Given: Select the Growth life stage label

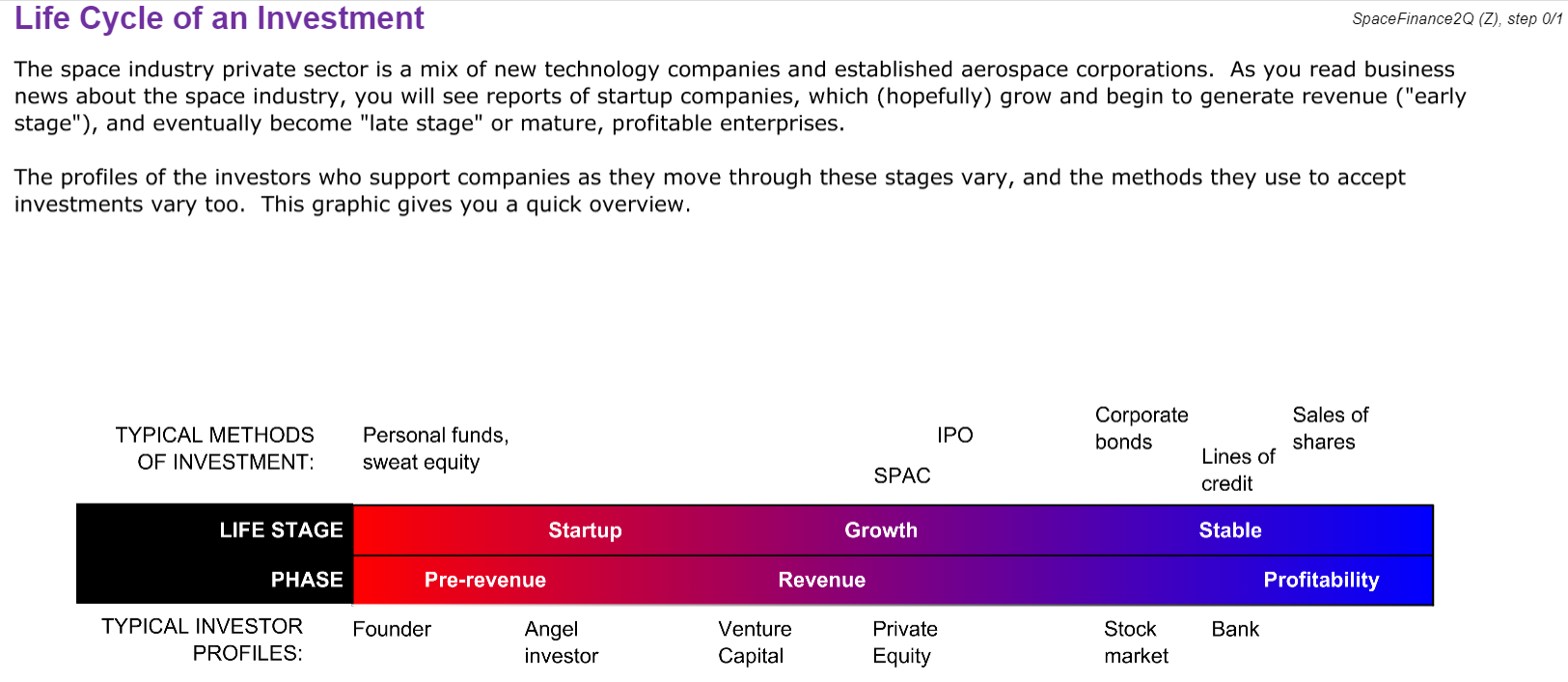Looking at the screenshot, I should coord(881,531).
